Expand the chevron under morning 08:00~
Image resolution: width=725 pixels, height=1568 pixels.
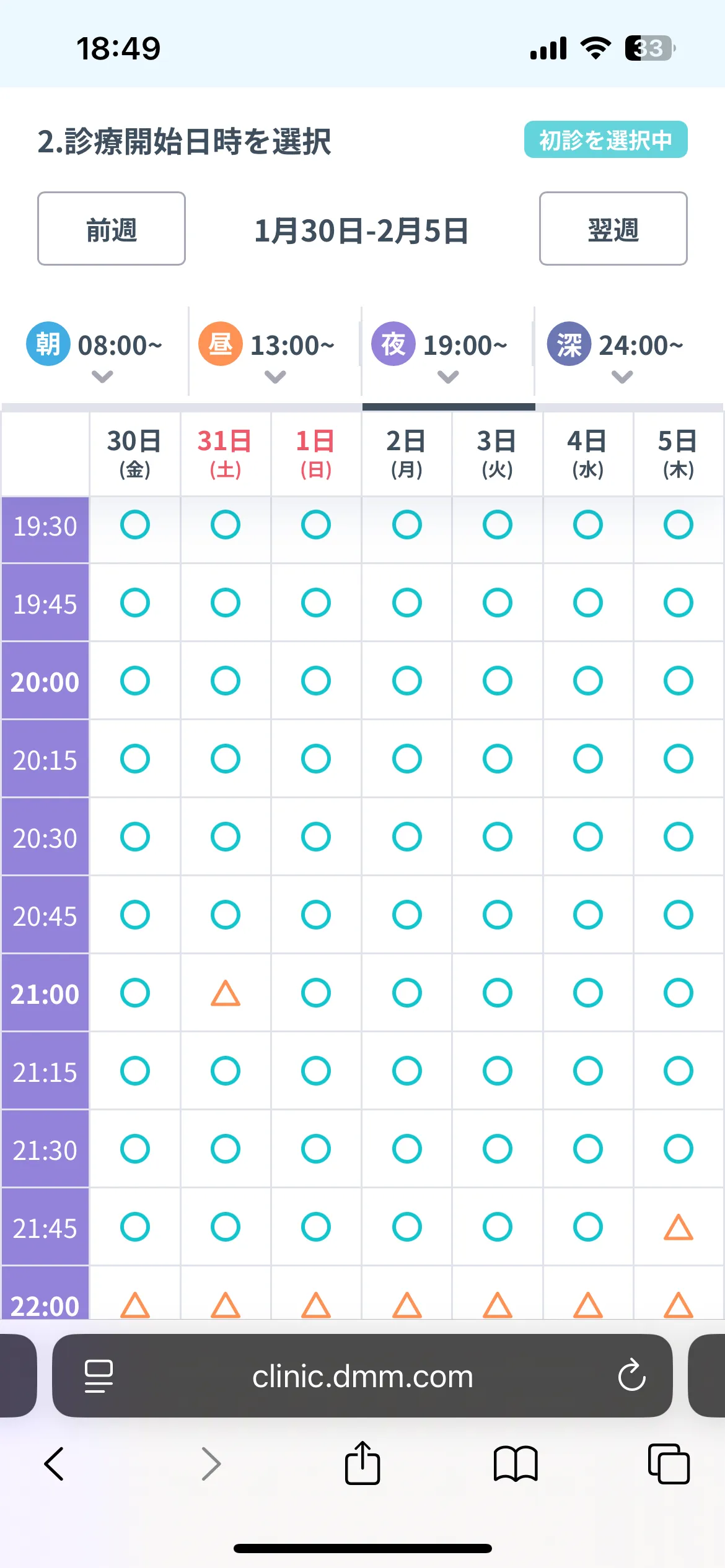click(102, 376)
